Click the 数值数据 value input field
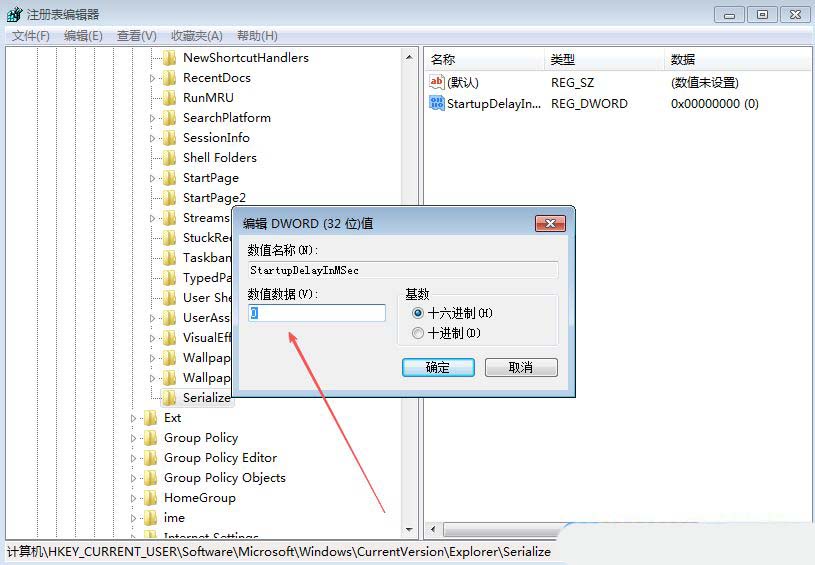Screen dimensions: 815x565 [317, 313]
